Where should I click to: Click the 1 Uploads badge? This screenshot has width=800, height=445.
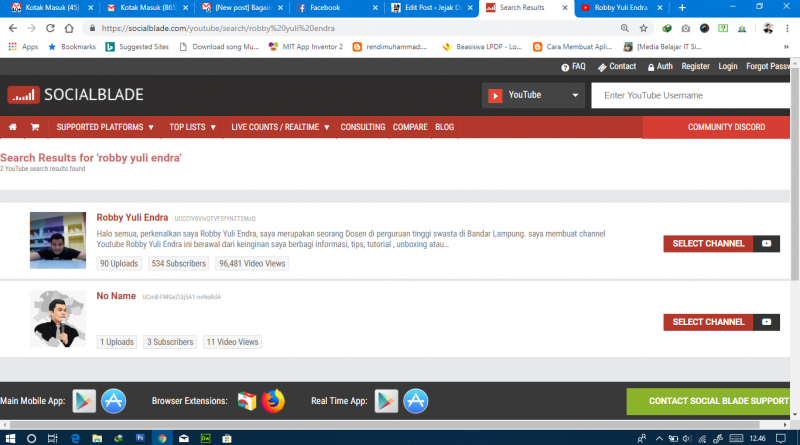click(117, 342)
